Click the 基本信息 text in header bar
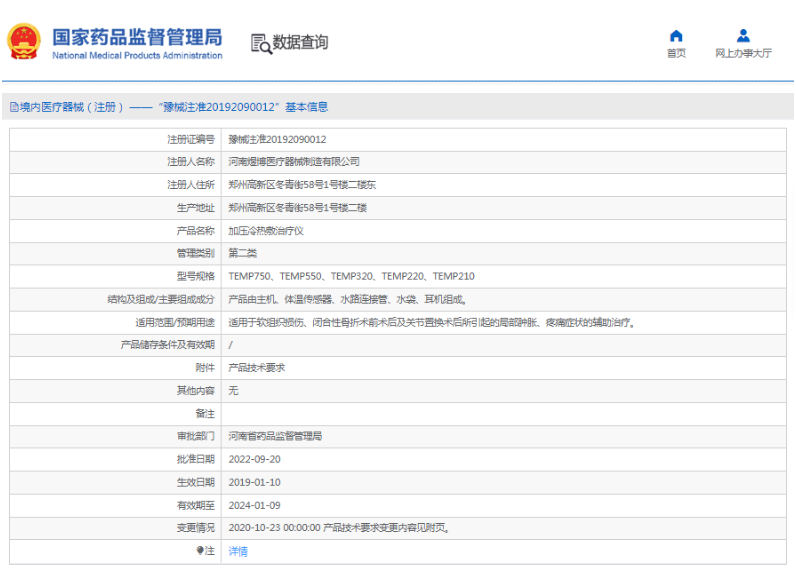This screenshot has height=571, width=796. (x=307, y=107)
